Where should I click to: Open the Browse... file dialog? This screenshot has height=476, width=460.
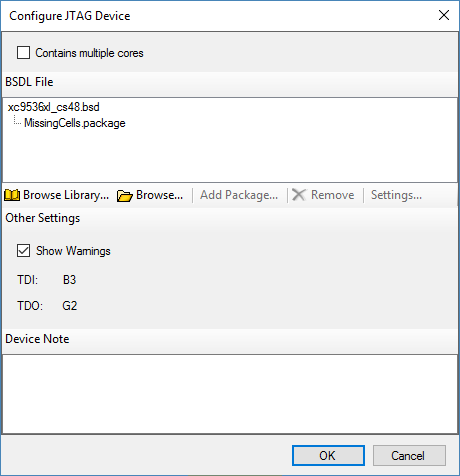click(x=150, y=195)
